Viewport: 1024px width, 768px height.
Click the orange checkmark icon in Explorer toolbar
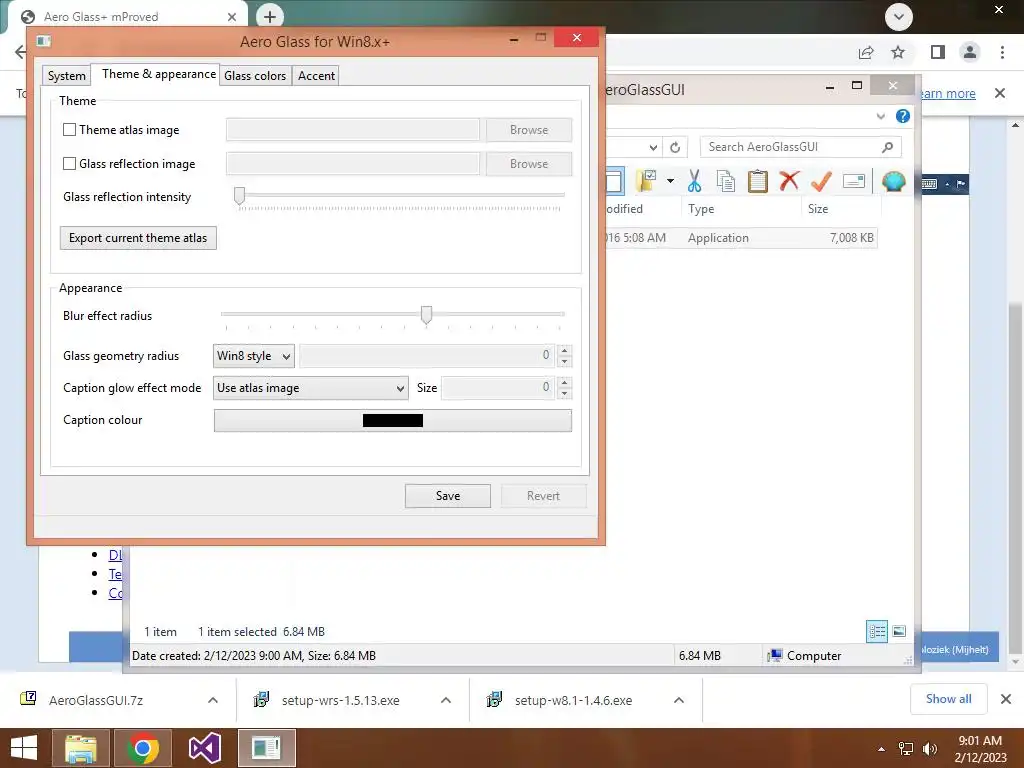[x=821, y=181]
